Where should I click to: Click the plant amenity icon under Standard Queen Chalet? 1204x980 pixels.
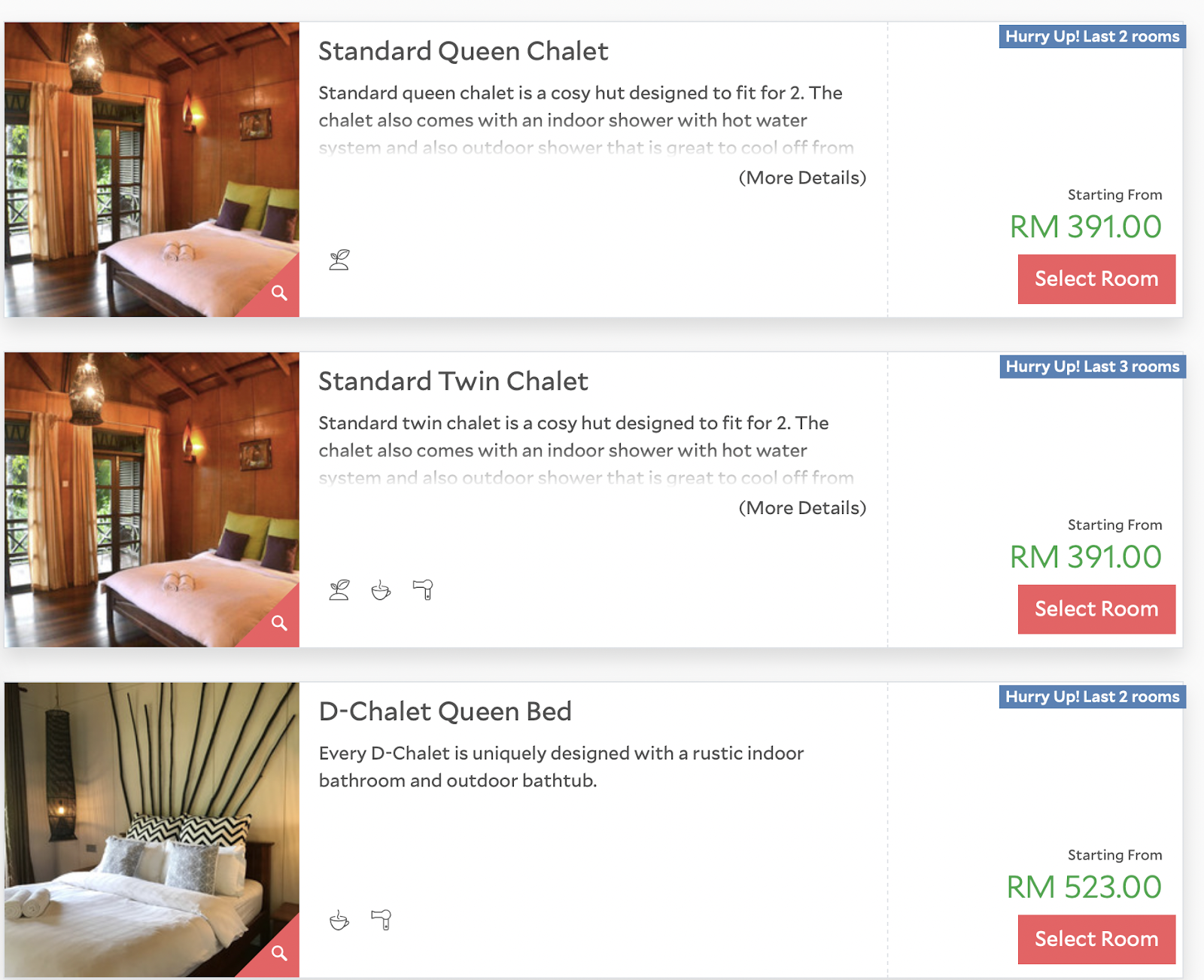(x=339, y=260)
